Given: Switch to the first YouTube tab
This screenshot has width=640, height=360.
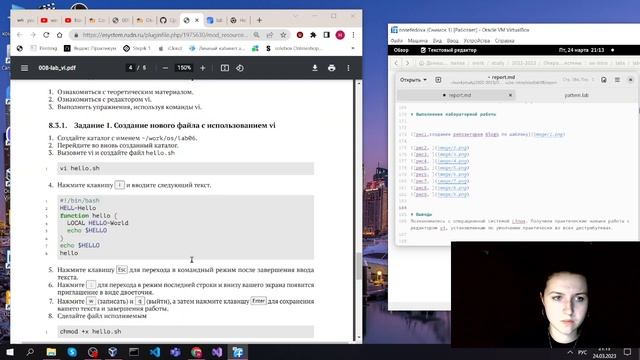Looking at the screenshot, I should coord(48,20).
